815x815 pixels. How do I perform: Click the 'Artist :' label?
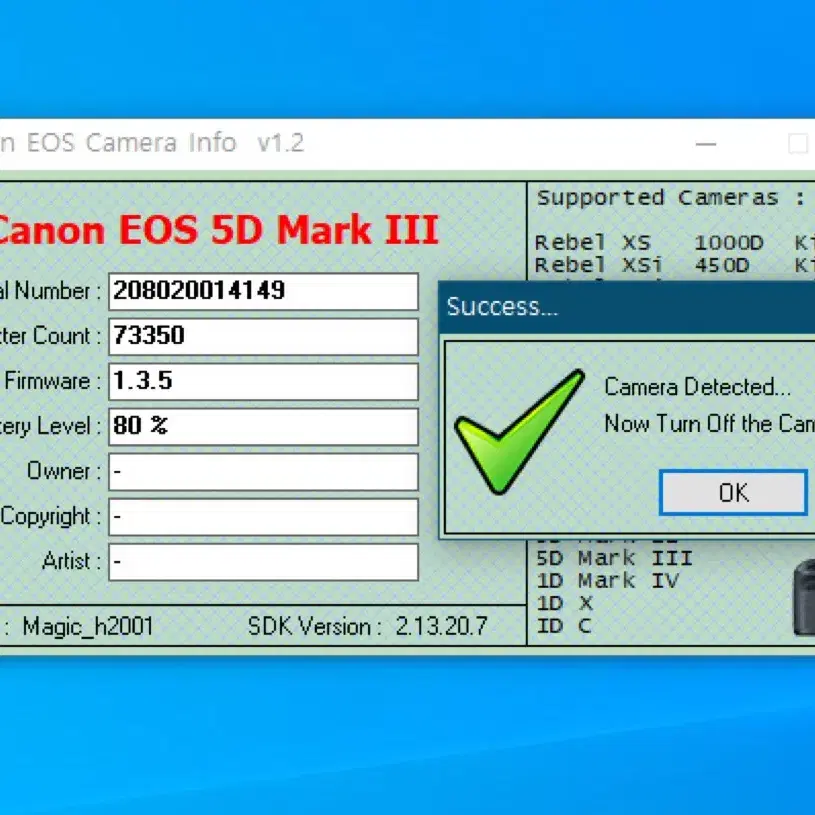tap(72, 561)
